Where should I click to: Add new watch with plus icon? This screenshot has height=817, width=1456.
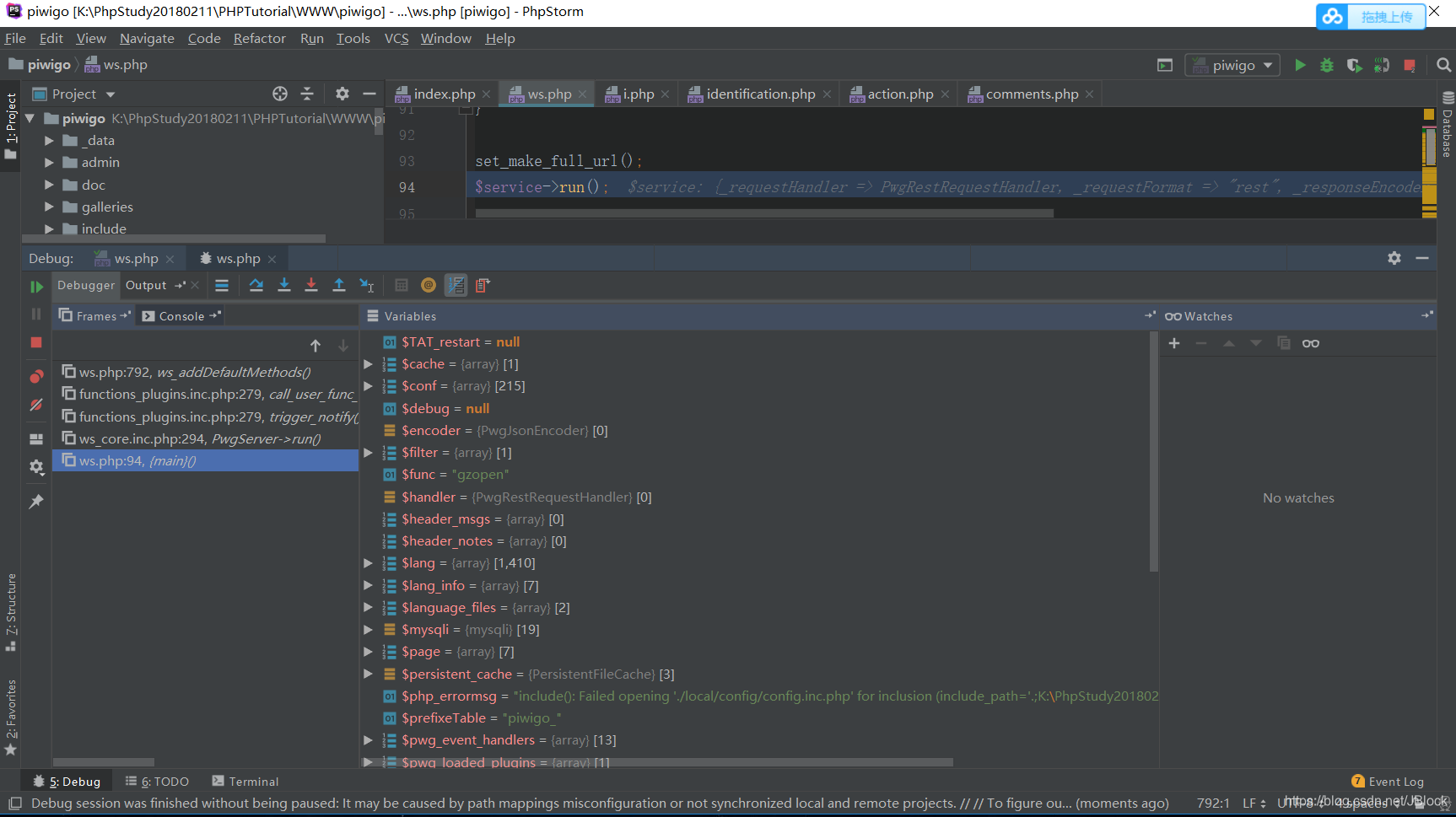(x=1174, y=343)
